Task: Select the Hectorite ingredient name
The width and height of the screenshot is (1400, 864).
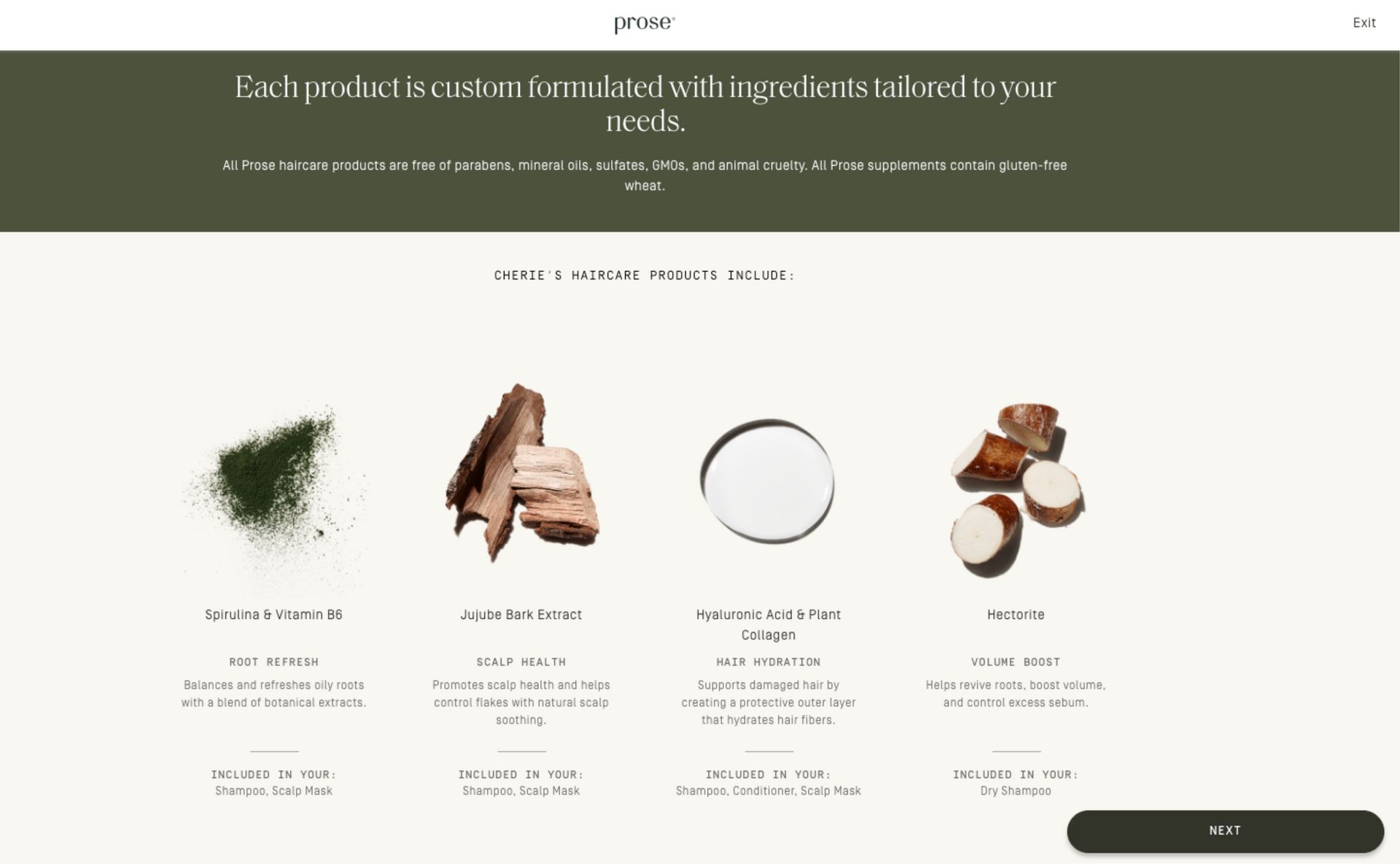Action: pos(1016,615)
